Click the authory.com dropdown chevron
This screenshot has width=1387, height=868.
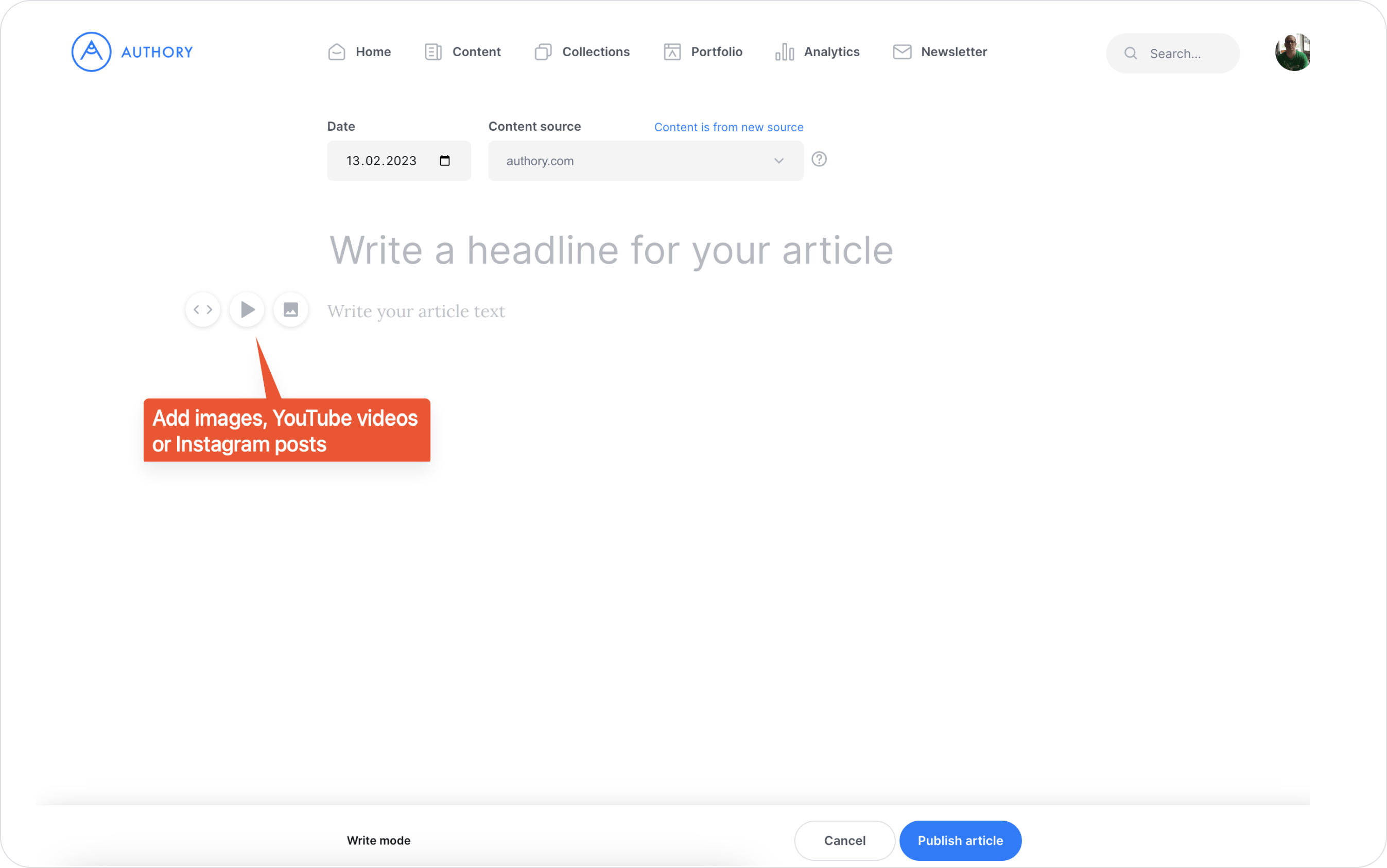[x=778, y=161]
